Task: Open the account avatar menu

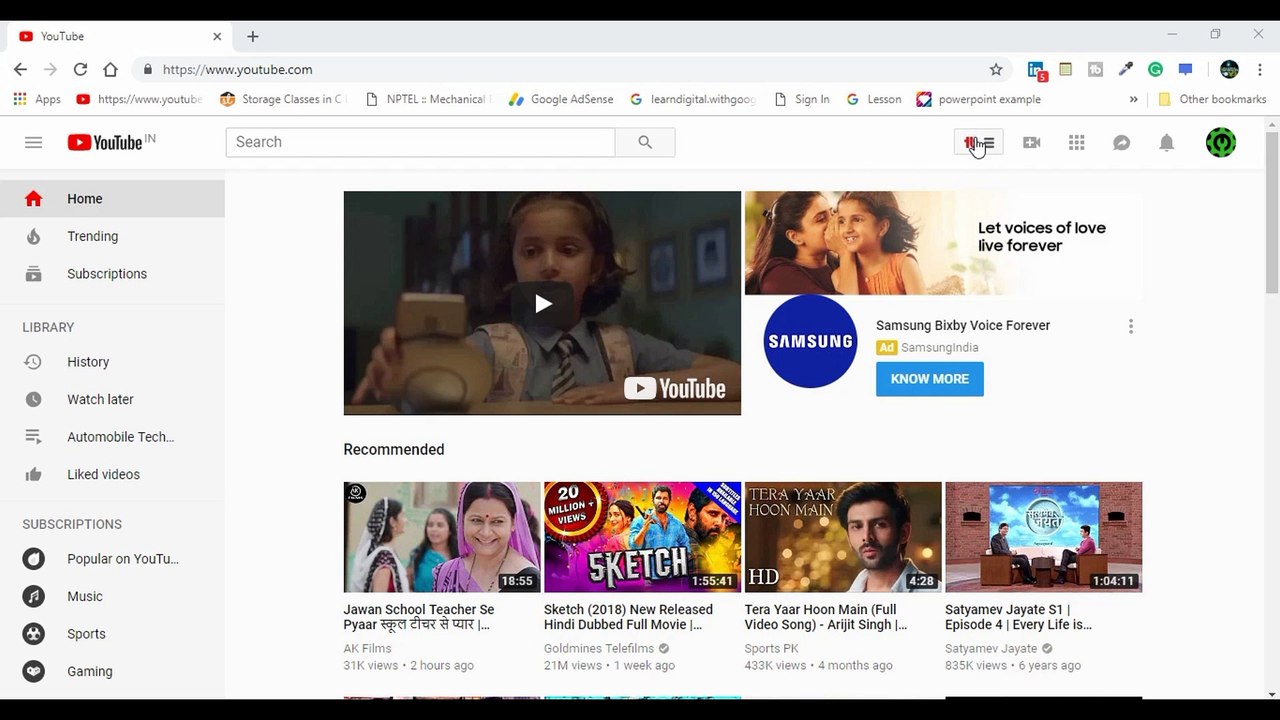Action: [1221, 142]
